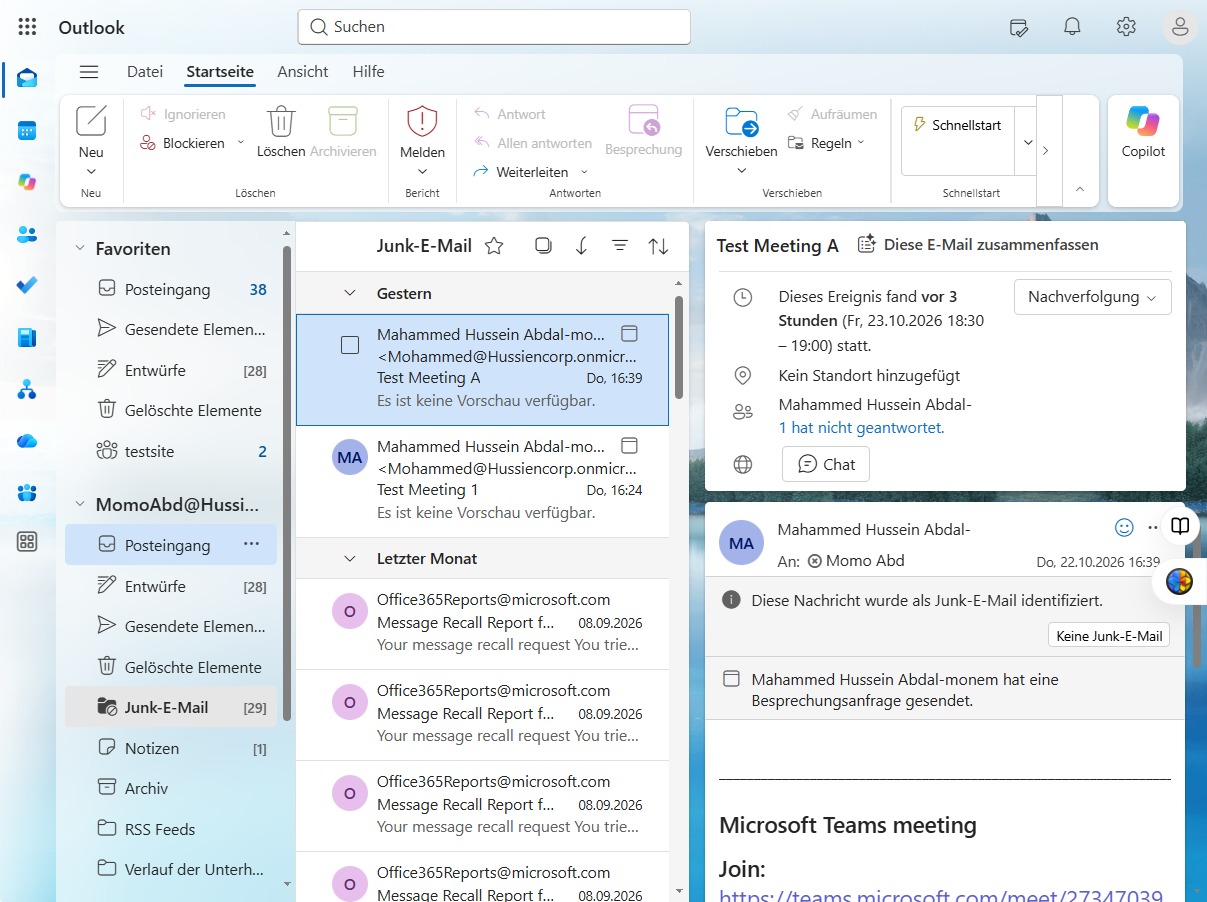This screenshot has height=902, width=1207.
Task: Collapse the Gestern message group
Action: point(350,293)
